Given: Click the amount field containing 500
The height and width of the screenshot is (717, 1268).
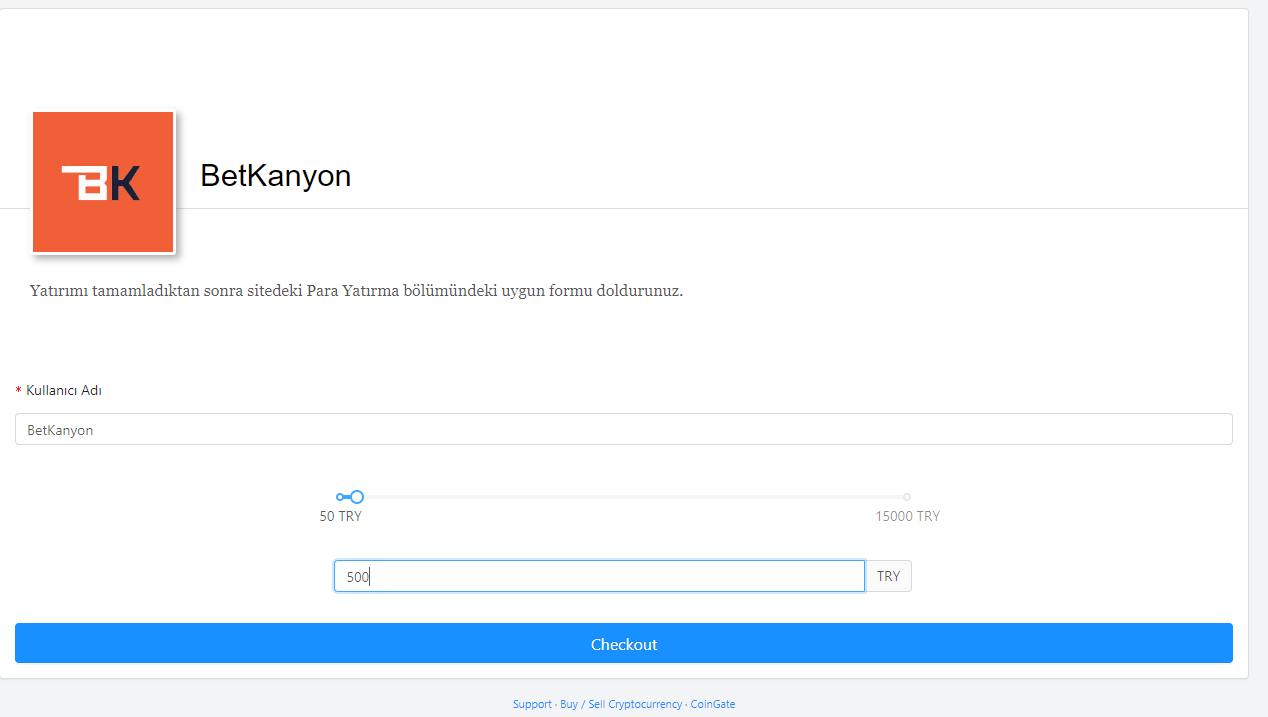Looking at the screenshot, I should tap(599, 576).
